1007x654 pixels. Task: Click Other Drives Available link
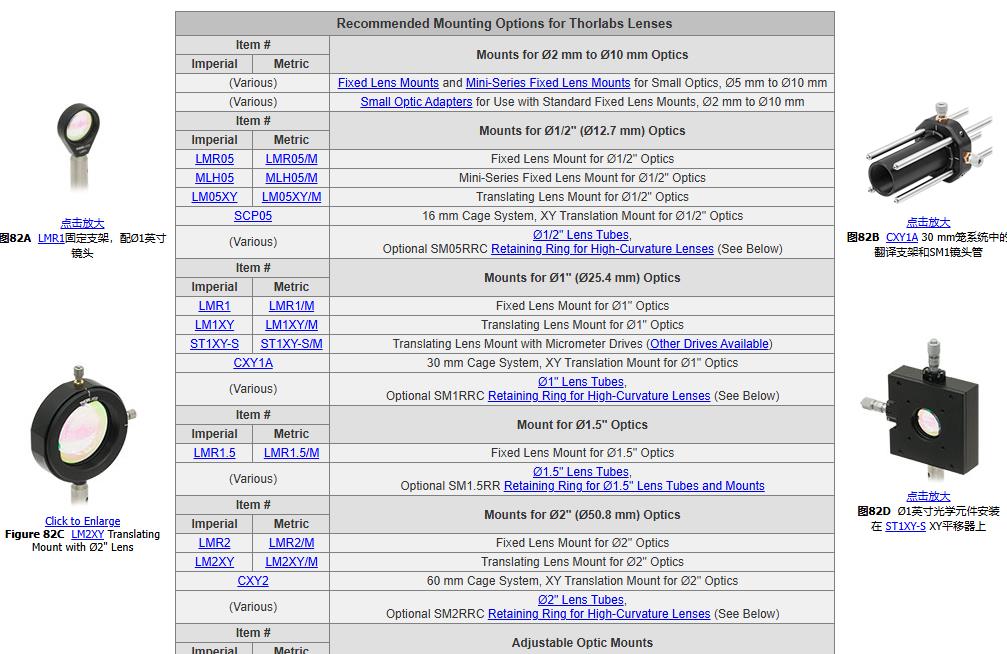click(x=709, y=344)
